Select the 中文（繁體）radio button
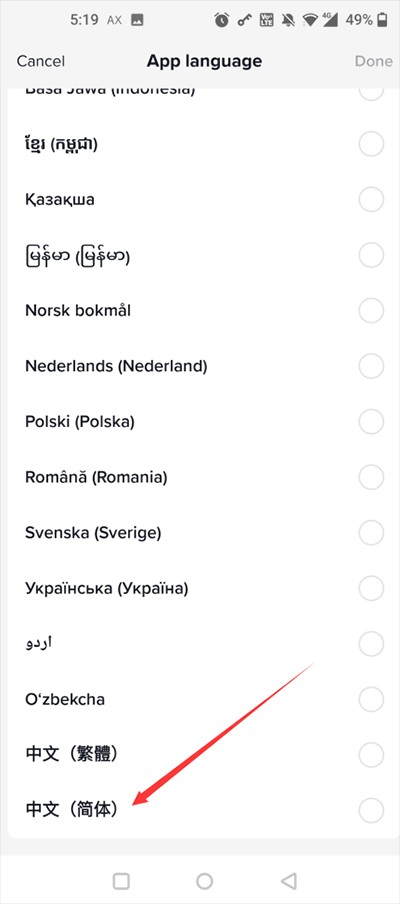Screen dimensions: 400x904 pos(371,754)
